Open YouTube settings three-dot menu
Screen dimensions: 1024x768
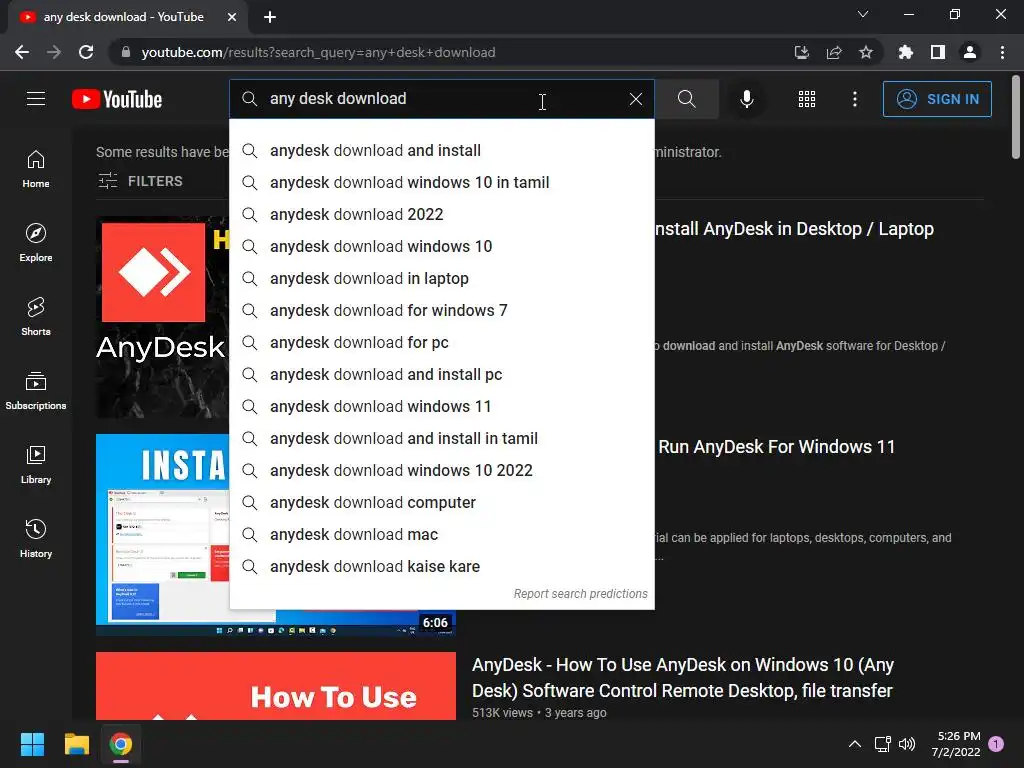click(x=855, y=99)
